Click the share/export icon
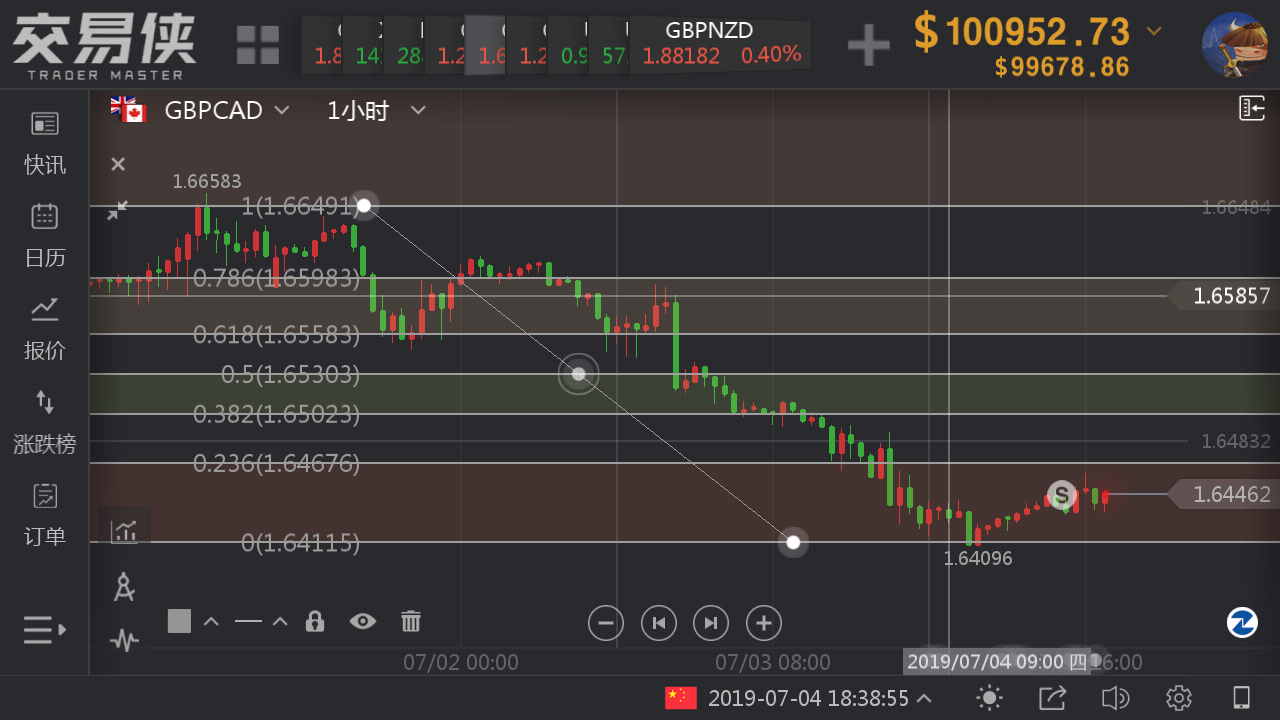The width and height of the screenshot is (1280, 720). click(x=1052, y=698)
